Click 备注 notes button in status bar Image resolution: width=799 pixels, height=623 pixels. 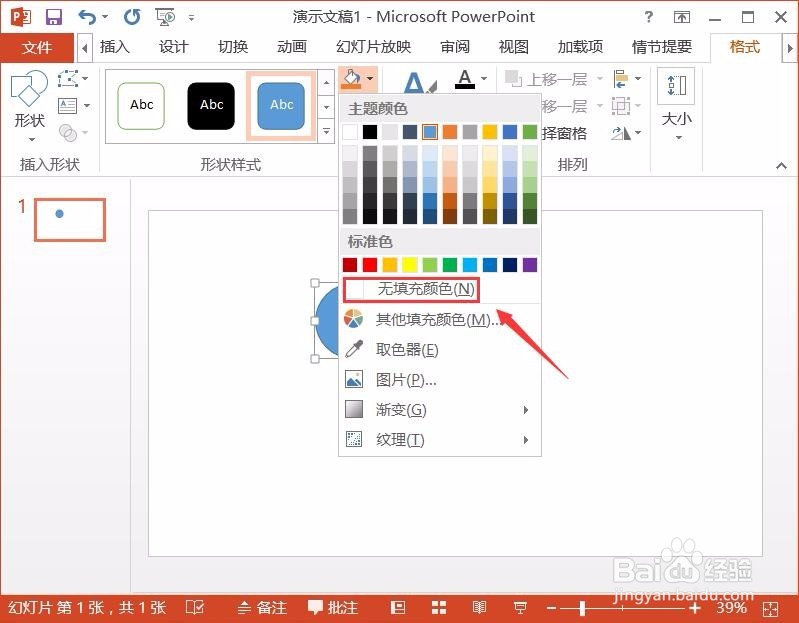pos(263,608)
